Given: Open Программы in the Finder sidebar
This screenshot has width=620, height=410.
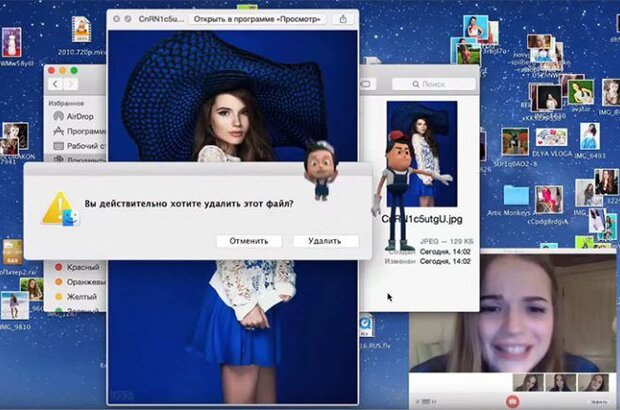Looking at the screenshot, I should [79, 131].
